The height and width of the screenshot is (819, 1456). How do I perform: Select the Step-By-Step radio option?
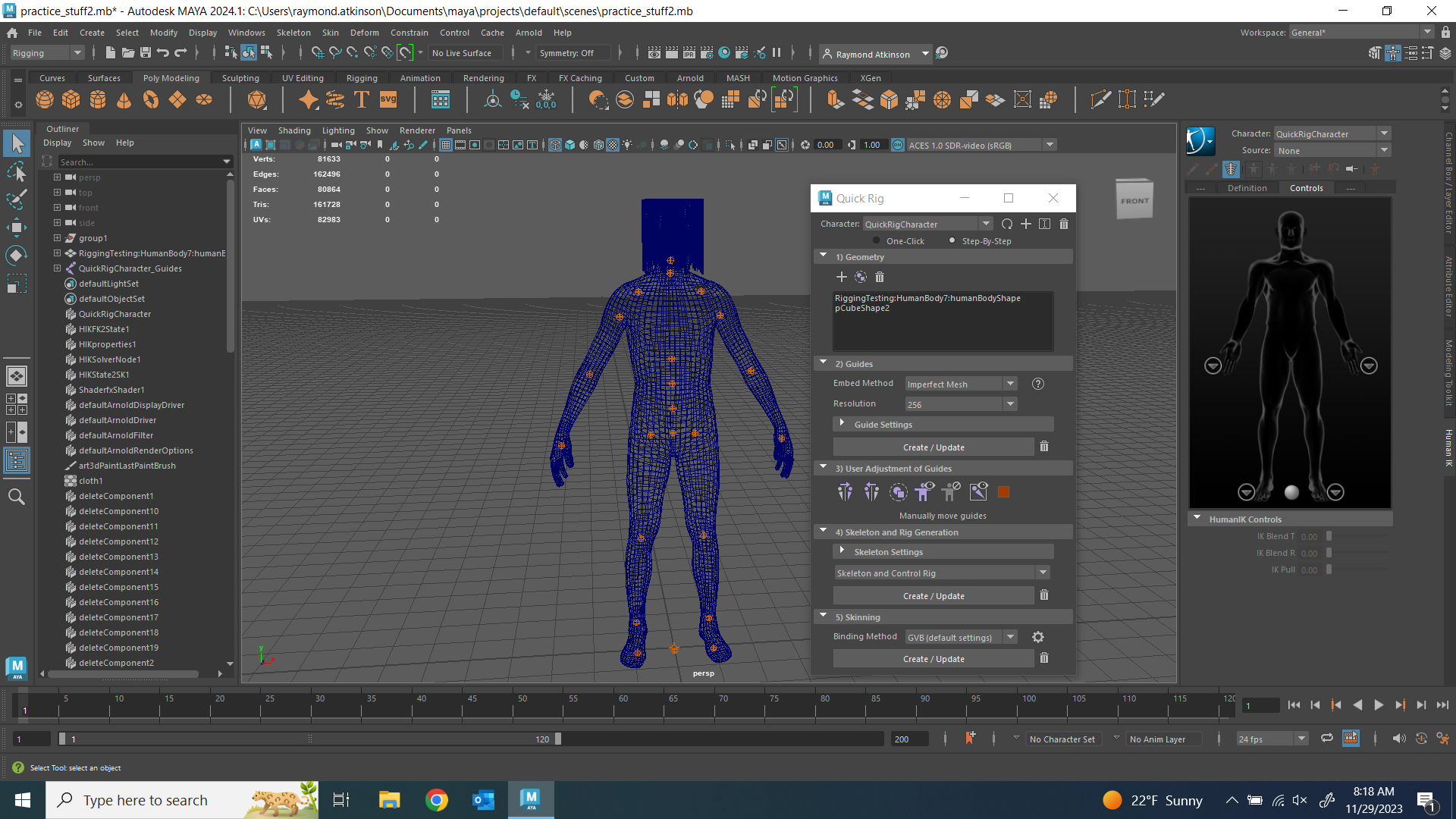point(952,241)
